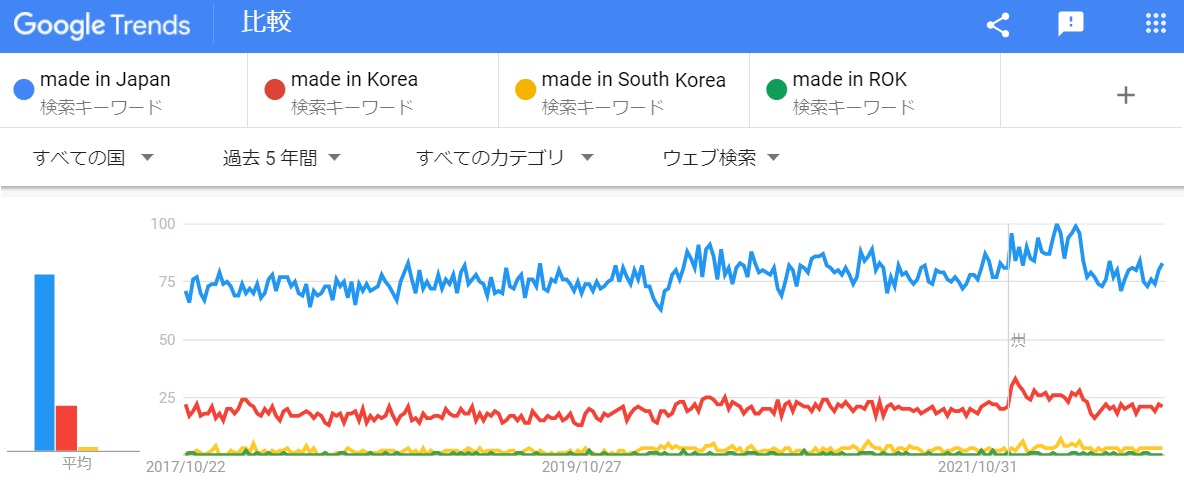Click the green dot for made in ROK

point(777,91)
